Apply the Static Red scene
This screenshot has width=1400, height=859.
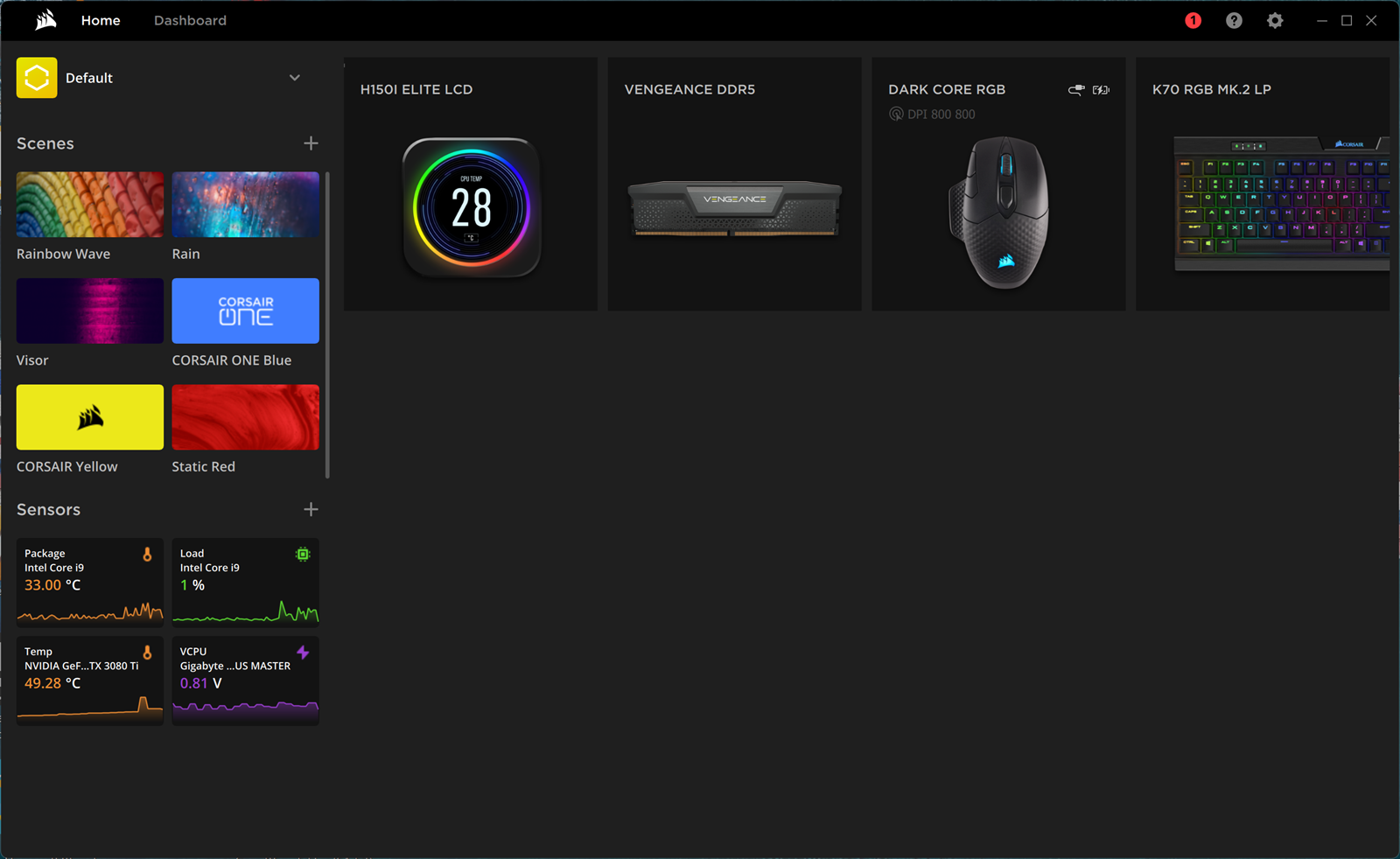(246, 417)
